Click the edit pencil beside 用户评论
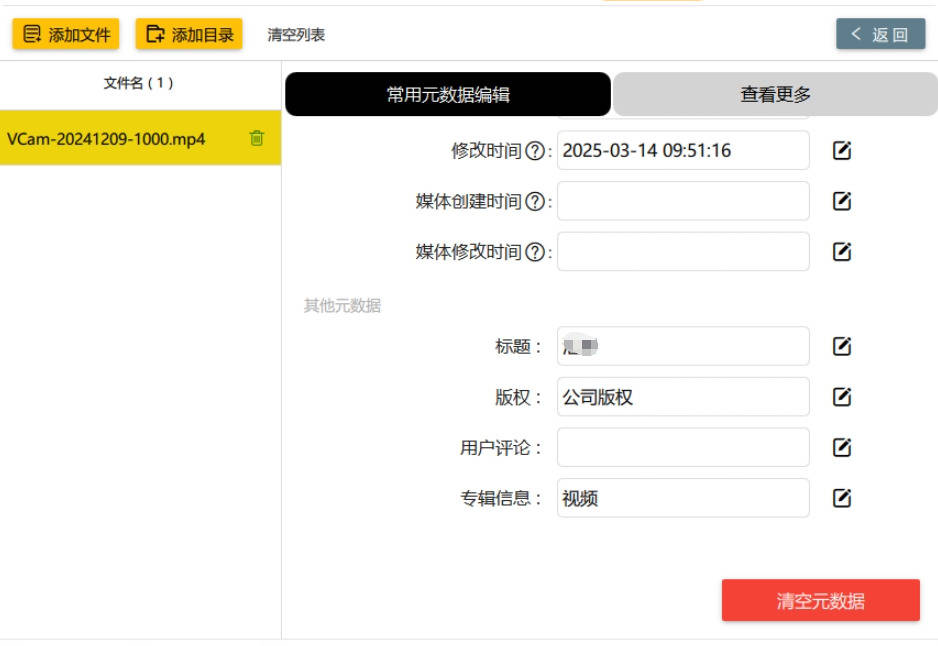 click(x=841, y=447)
